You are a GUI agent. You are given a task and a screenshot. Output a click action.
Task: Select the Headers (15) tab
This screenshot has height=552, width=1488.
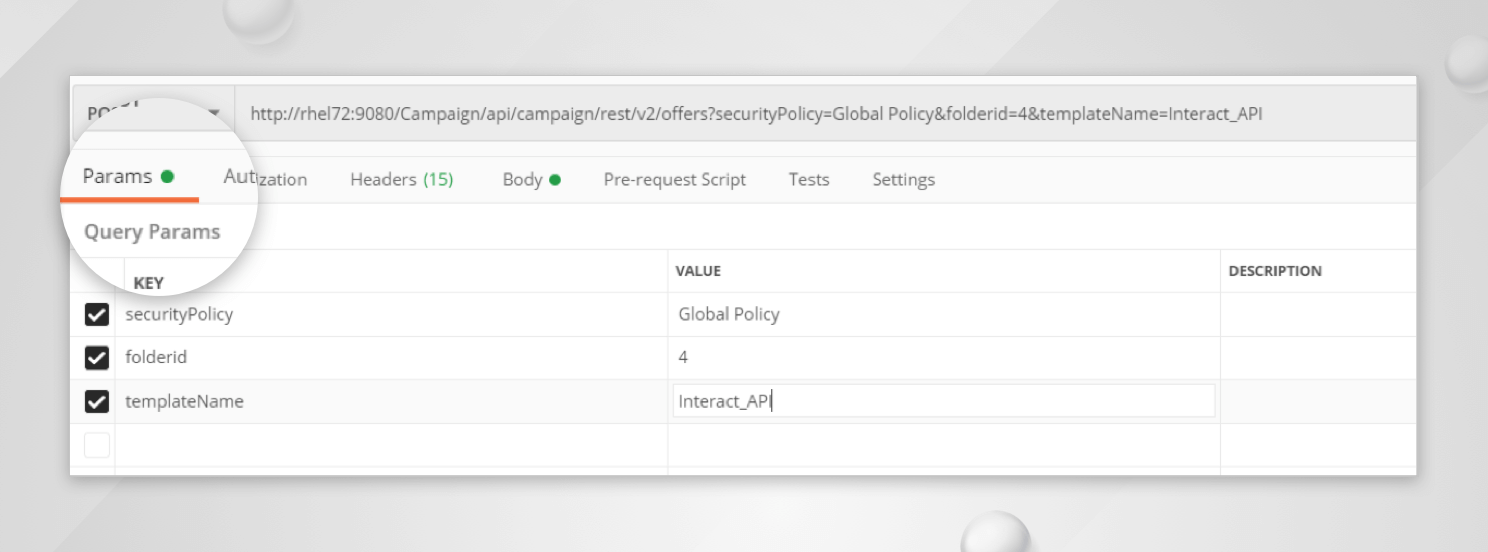tap(401, 180)
